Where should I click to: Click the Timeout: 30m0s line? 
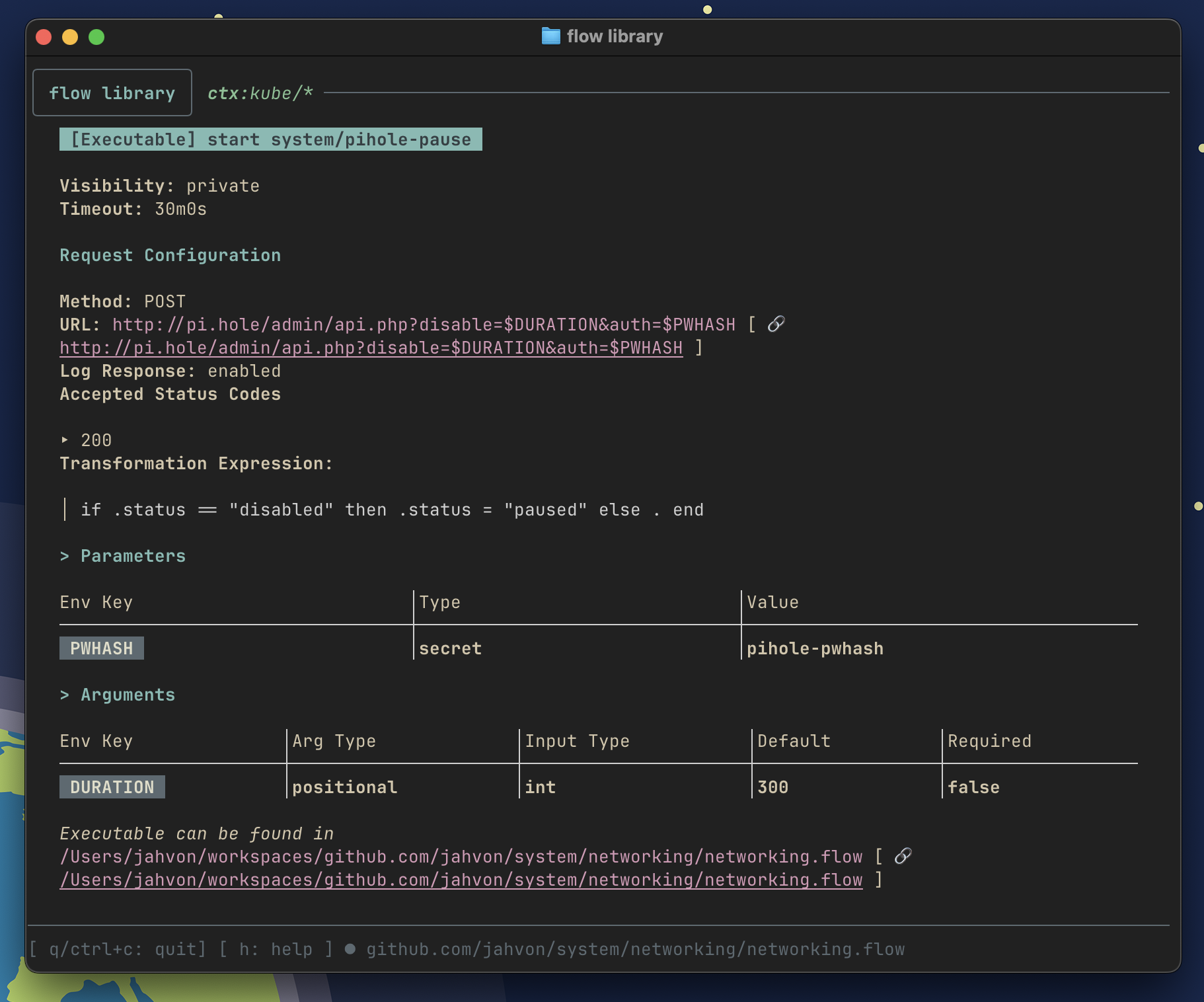133,209
